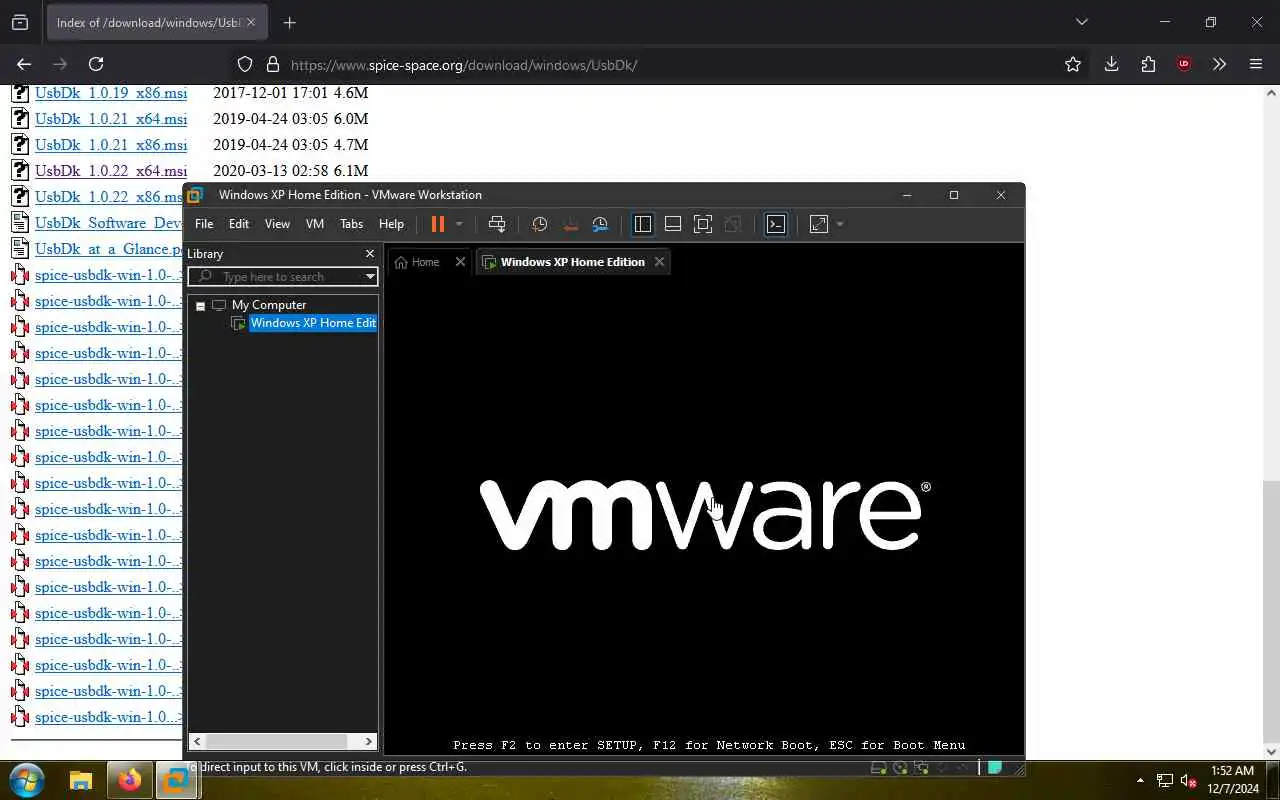Open the snapshot manager
1280x800 pixels.
pyautogui.click(x=600, y=224)
